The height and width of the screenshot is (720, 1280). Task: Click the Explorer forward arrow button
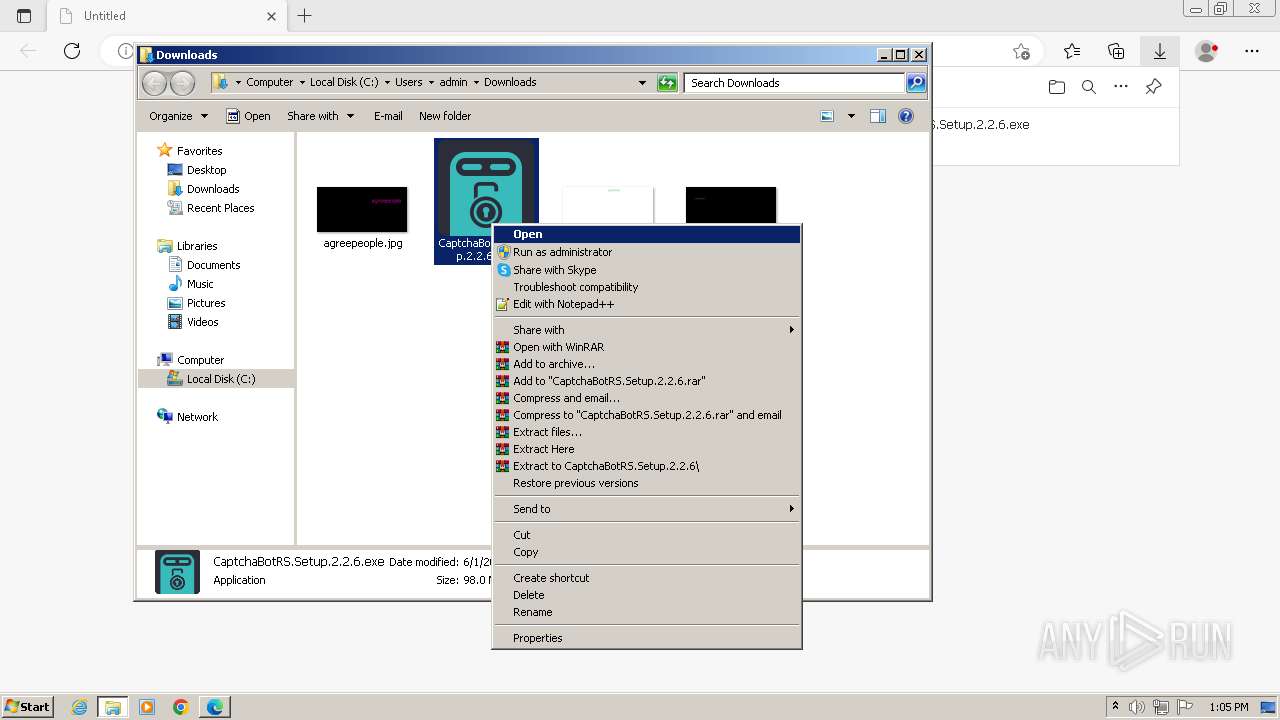point(182,83)
